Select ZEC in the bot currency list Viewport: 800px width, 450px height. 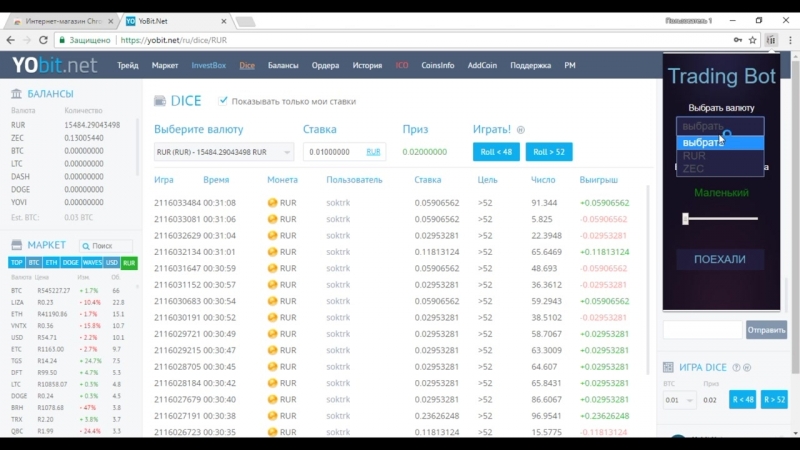tap(720, 169)
